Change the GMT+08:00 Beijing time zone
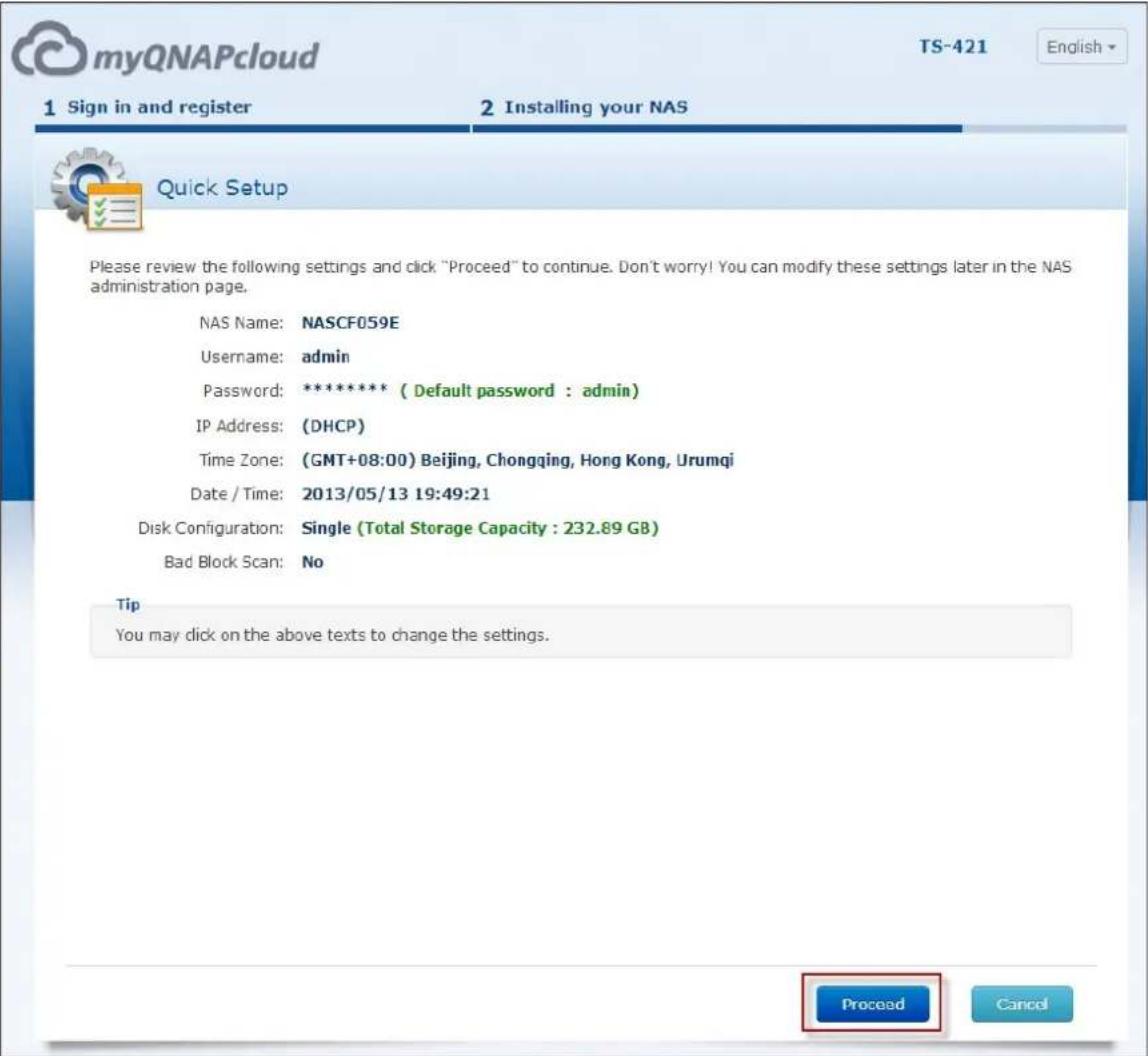This screenshot has height=1056, width=1148. [518, 461]
